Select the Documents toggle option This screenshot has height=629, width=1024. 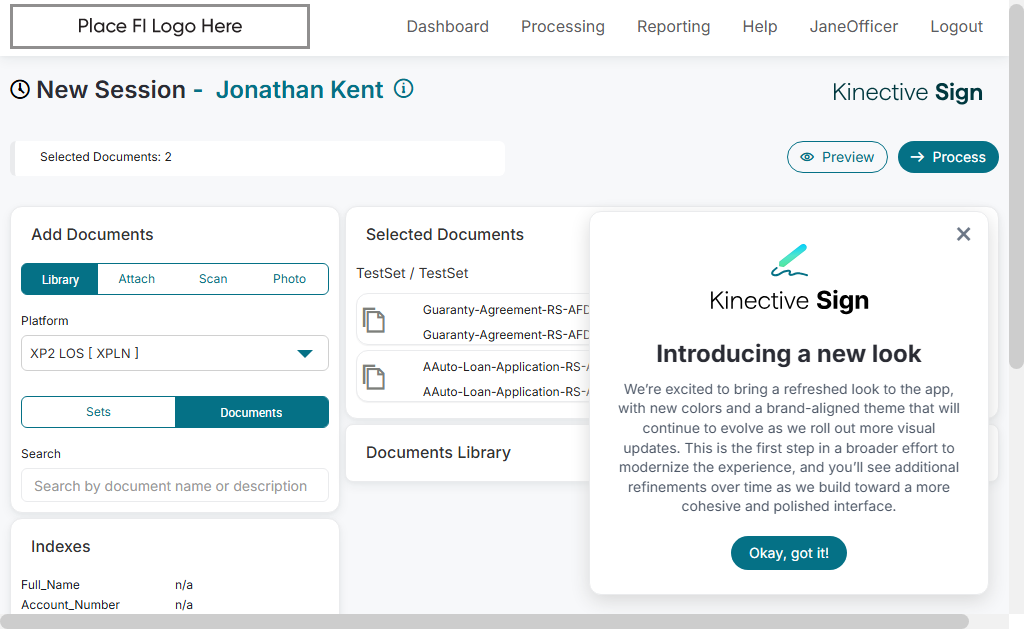[251, 412]
